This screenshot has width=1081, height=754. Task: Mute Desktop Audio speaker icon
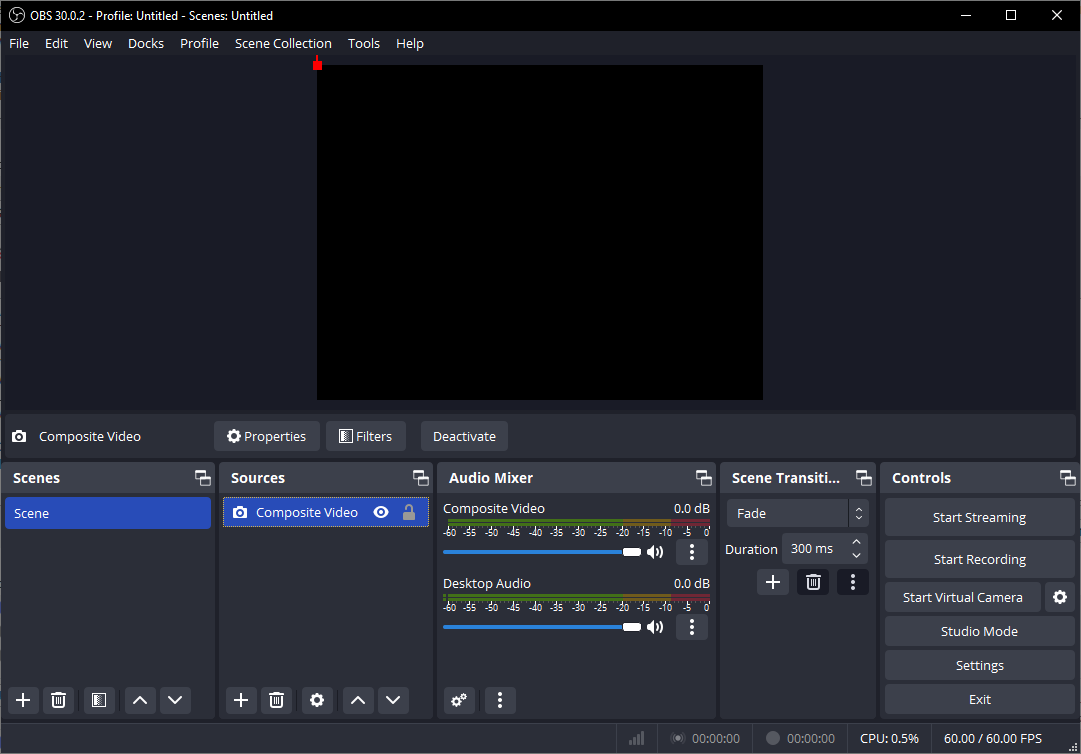655,627
